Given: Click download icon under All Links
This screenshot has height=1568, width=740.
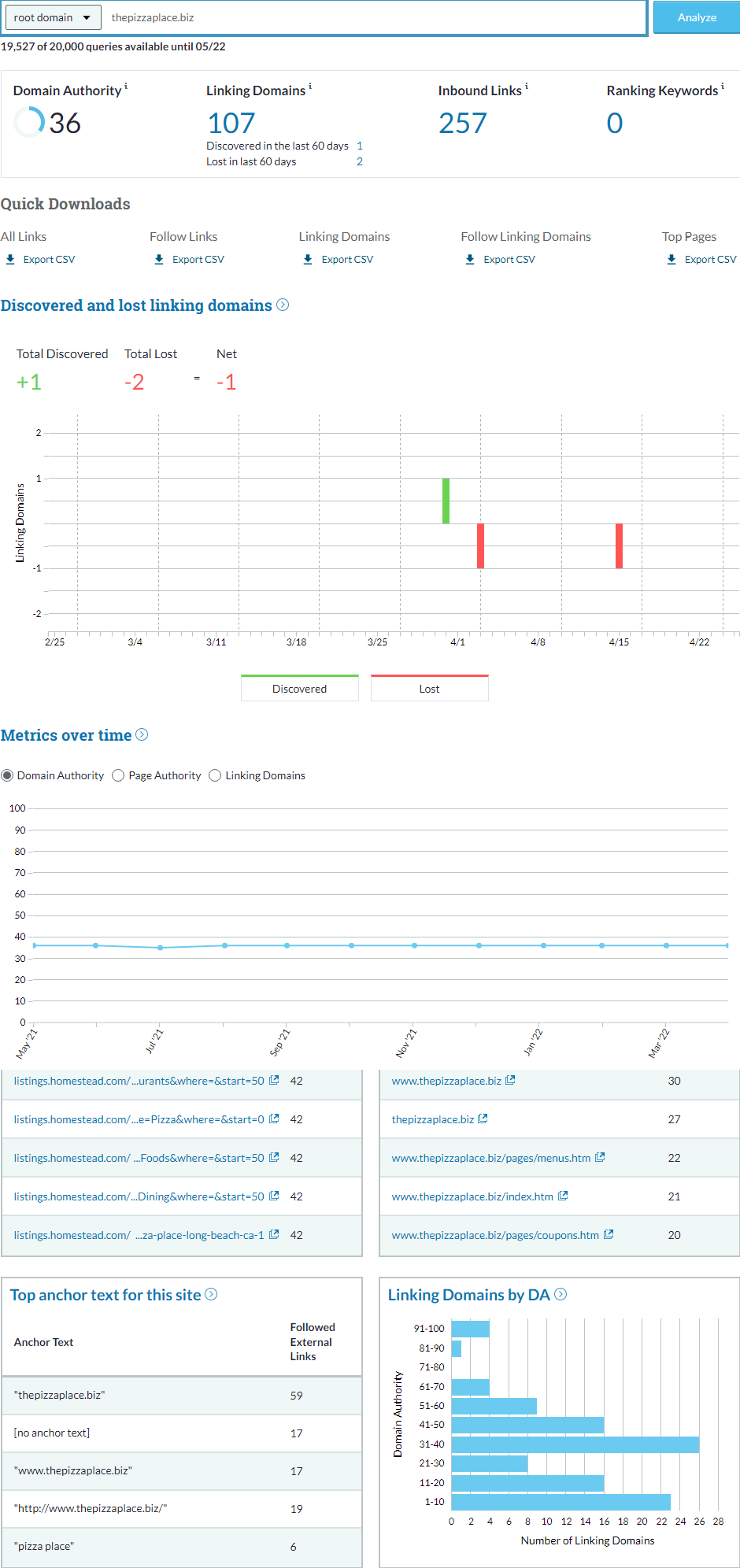Looking at the screenshot, I should point(10,259).
